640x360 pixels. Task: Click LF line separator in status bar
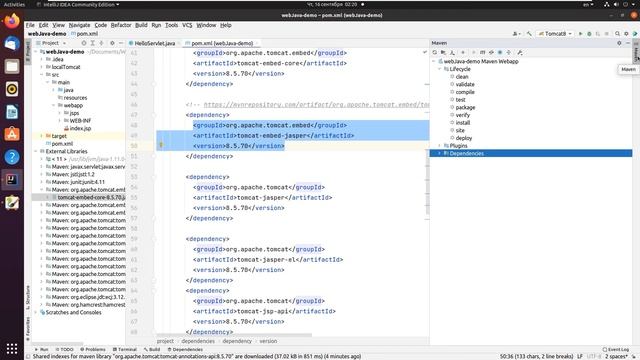pos(580,356)
